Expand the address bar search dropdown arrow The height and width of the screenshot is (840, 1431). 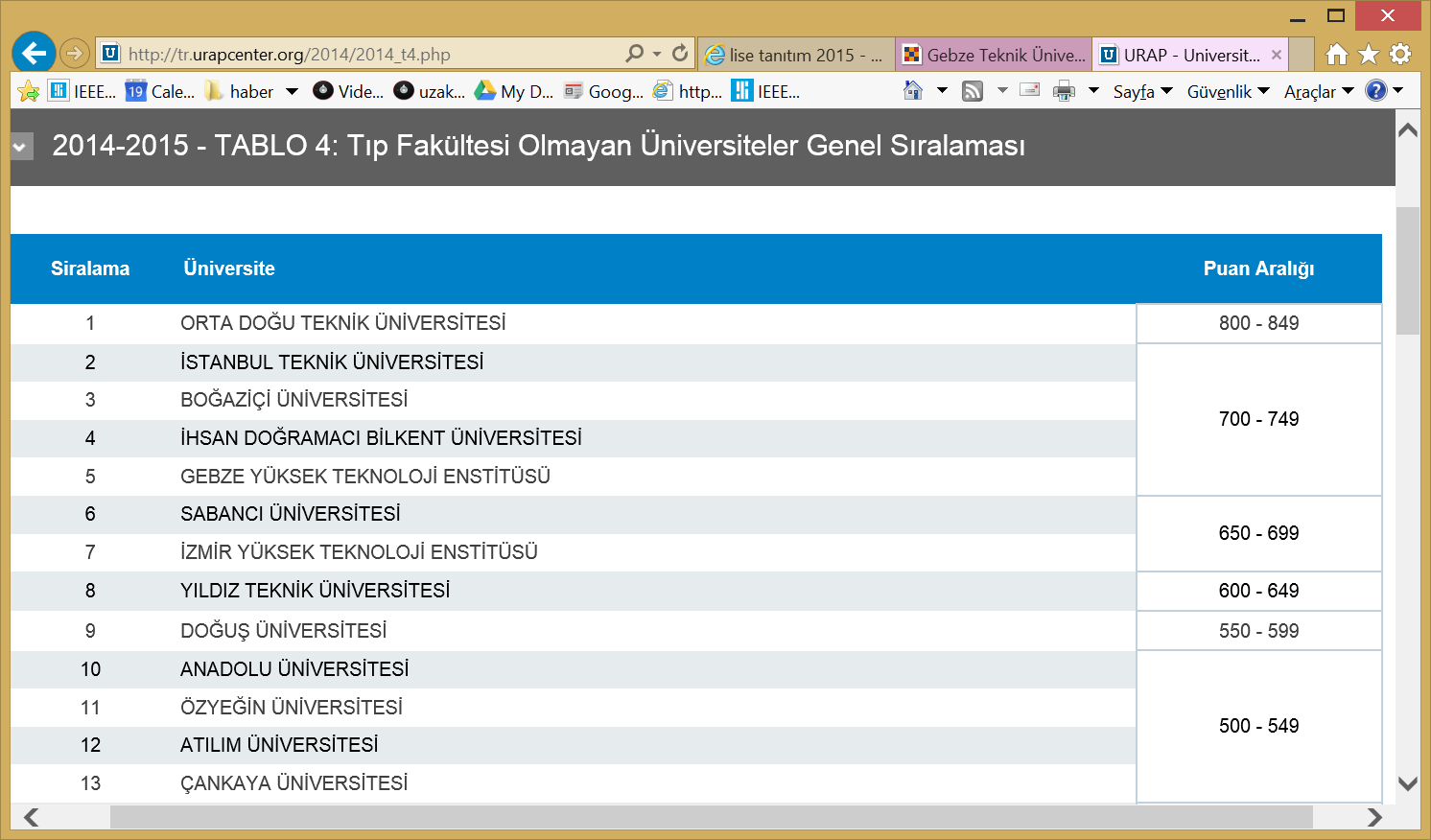coord(657,55)
